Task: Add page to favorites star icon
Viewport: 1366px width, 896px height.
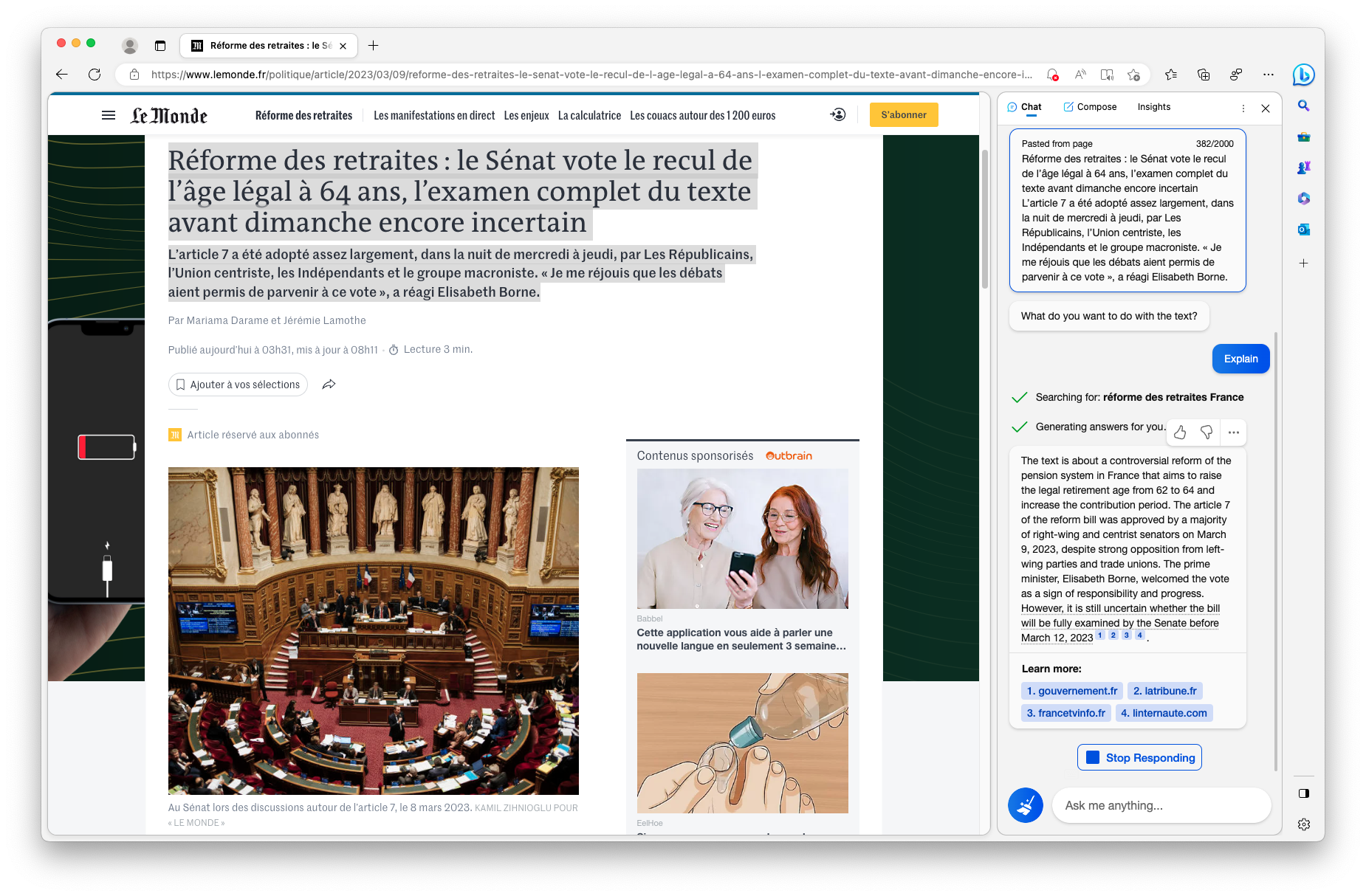Action: coord(1133,75)
